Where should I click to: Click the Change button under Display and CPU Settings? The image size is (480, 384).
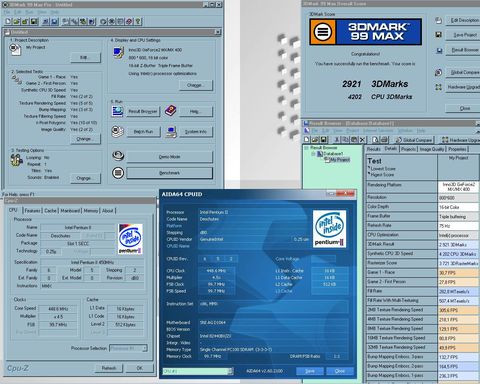tap(196, 85)
